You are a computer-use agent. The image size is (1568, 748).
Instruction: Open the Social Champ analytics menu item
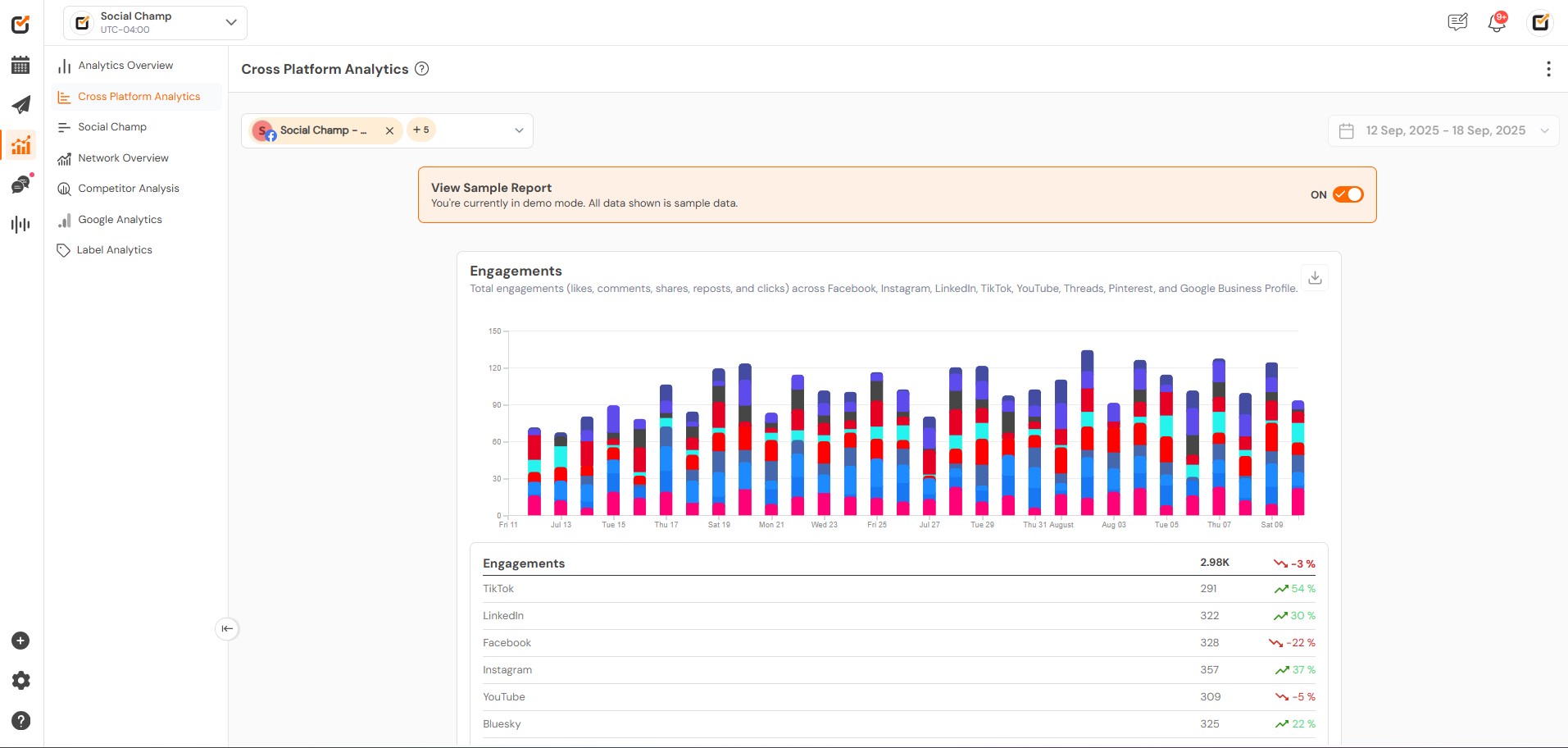112,127
